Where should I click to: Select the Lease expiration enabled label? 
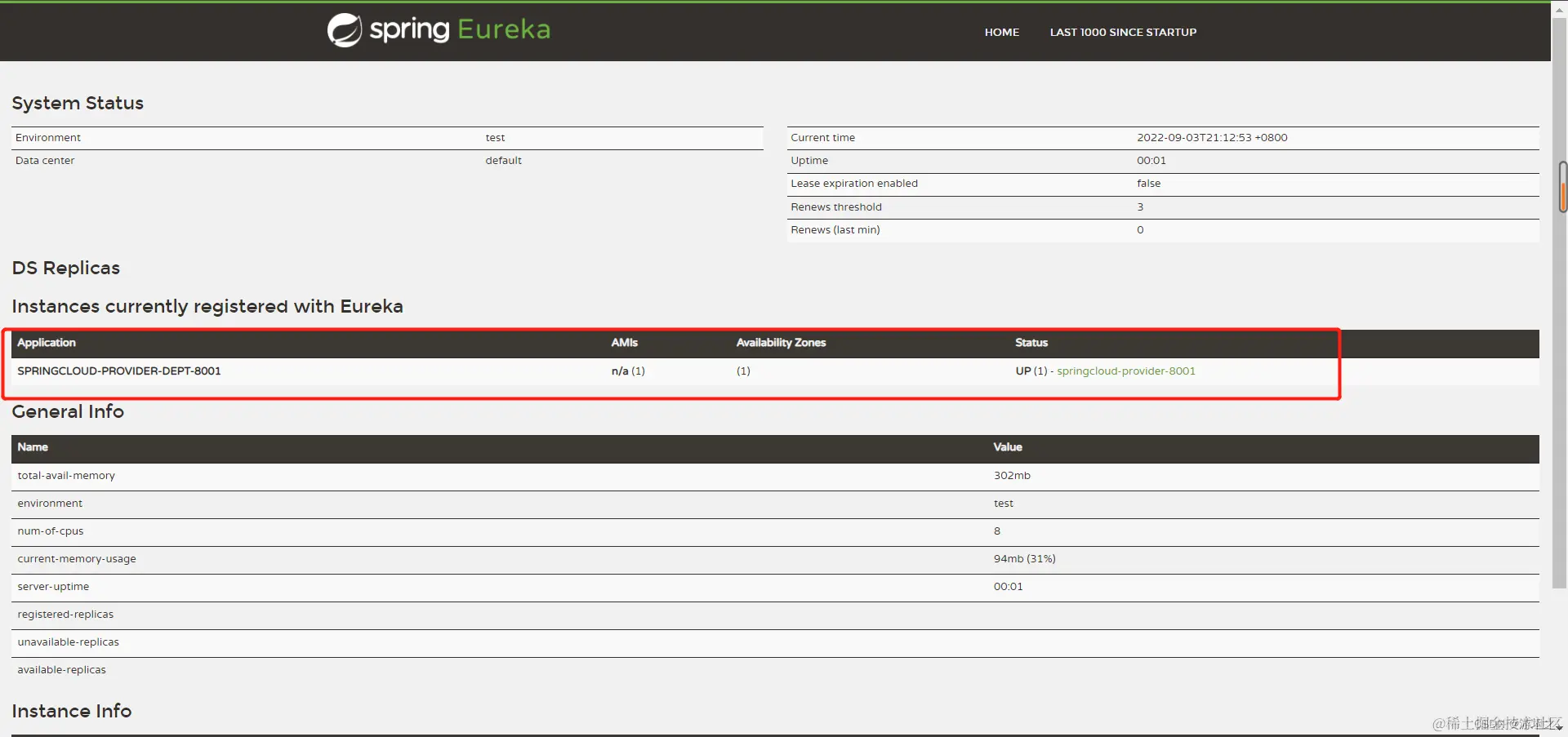[854, 184]
